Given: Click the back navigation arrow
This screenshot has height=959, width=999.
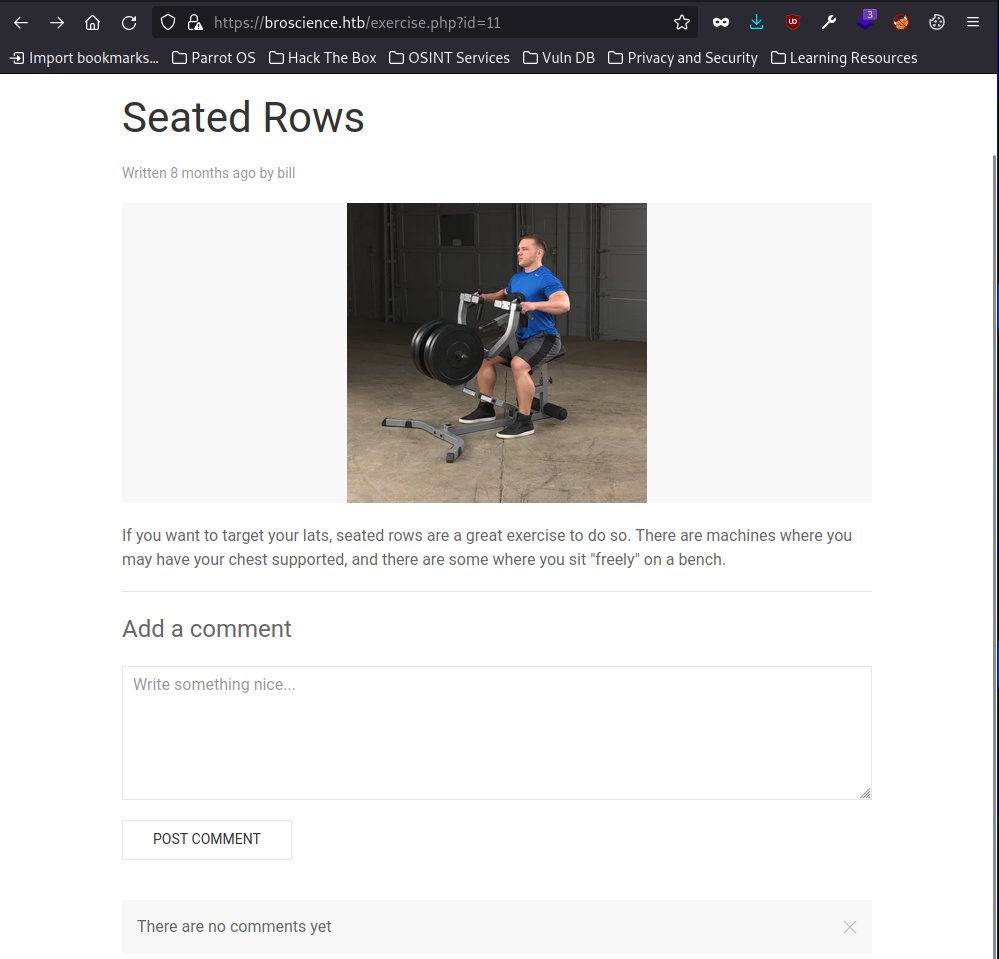Looking at the screenshot, I should tap(20, 22).
